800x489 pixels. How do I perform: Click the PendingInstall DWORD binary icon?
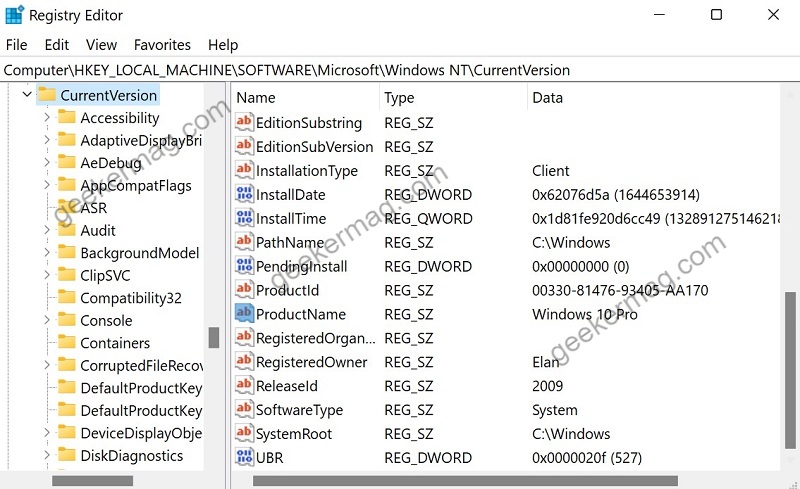click(x=244, y=266)
